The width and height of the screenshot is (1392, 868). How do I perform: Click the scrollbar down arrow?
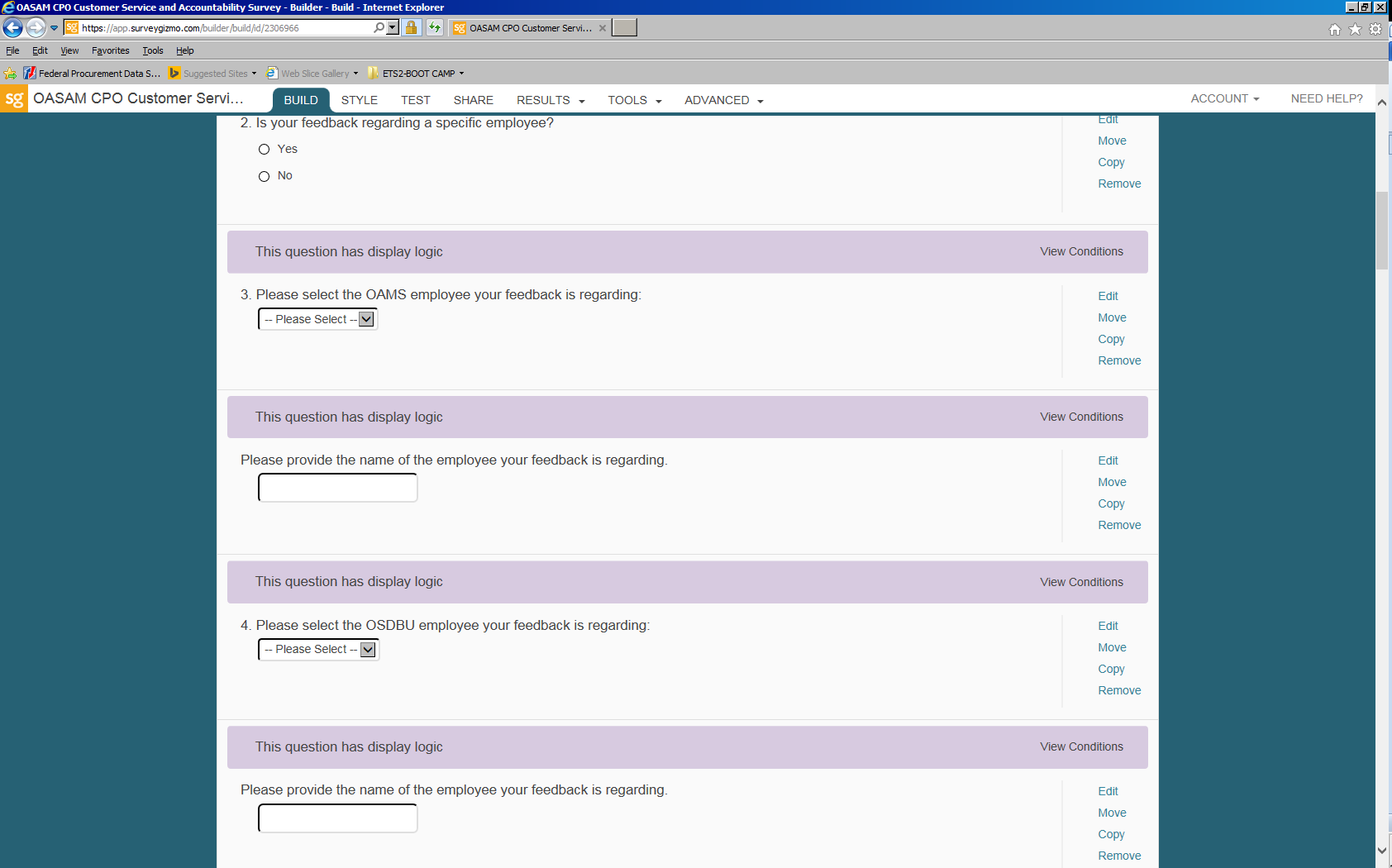(x=1382, y=851)
